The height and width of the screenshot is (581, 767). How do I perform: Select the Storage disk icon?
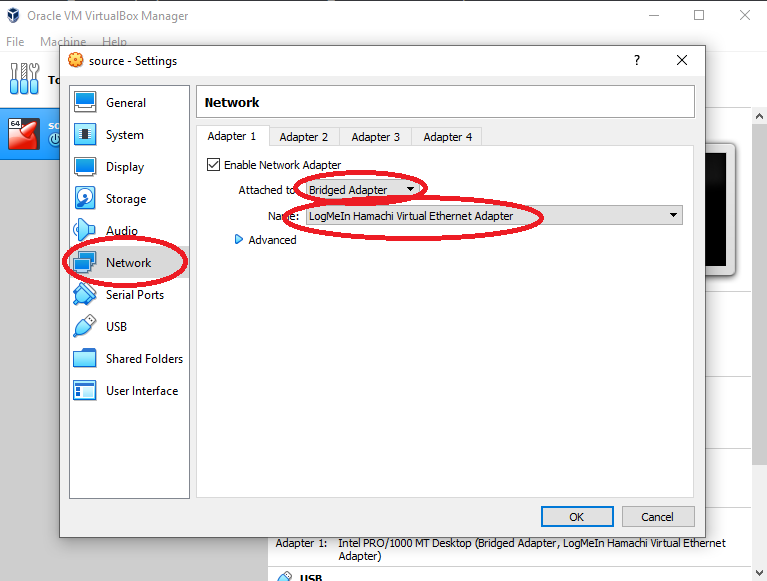click(85, 199)
